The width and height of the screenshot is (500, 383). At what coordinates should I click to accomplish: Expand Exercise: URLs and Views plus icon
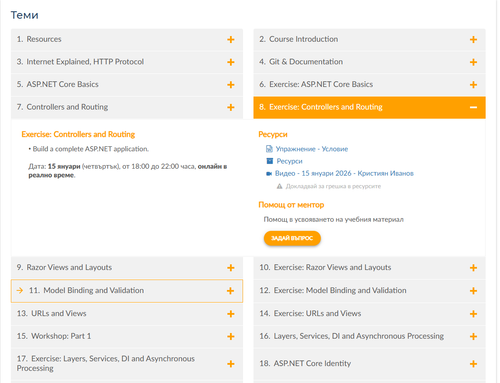coord(473,314)
